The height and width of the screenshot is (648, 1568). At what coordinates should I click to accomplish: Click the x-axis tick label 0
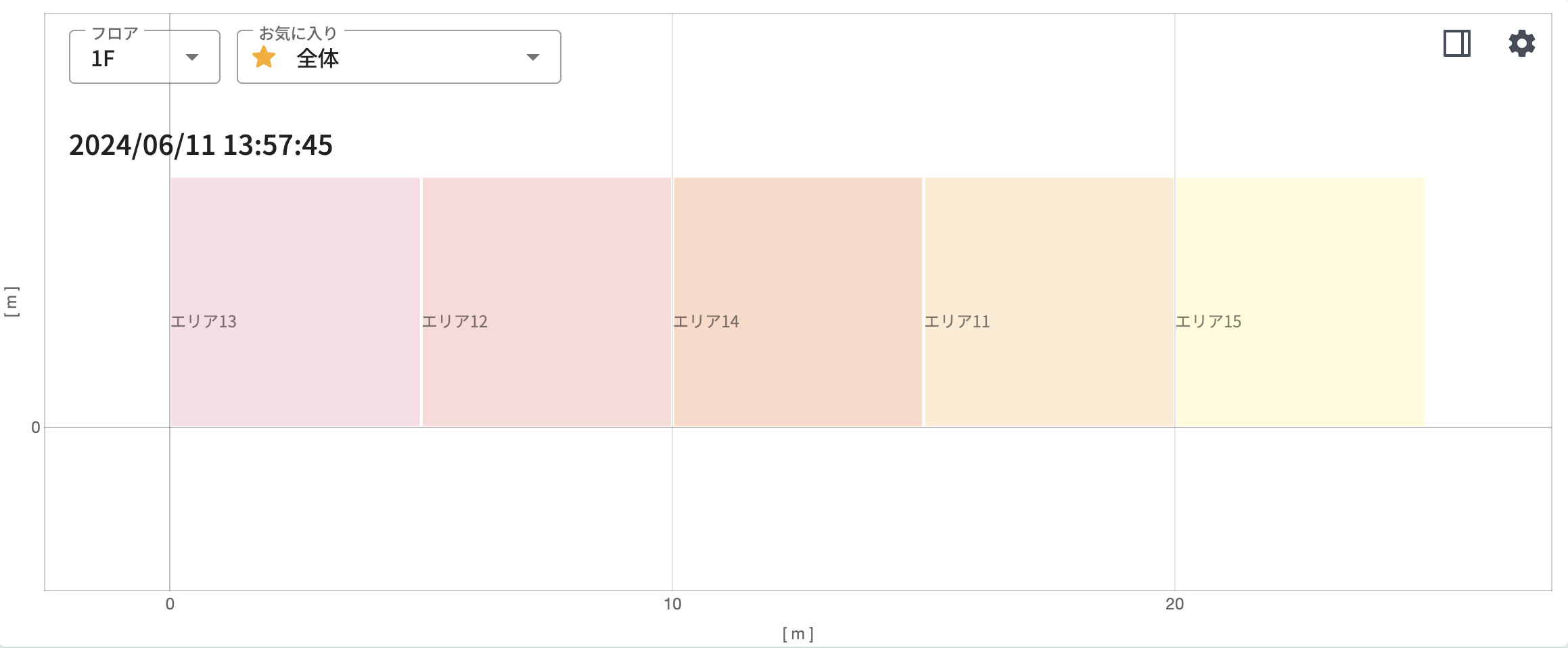pyautogui.click(x=170, y=604)
